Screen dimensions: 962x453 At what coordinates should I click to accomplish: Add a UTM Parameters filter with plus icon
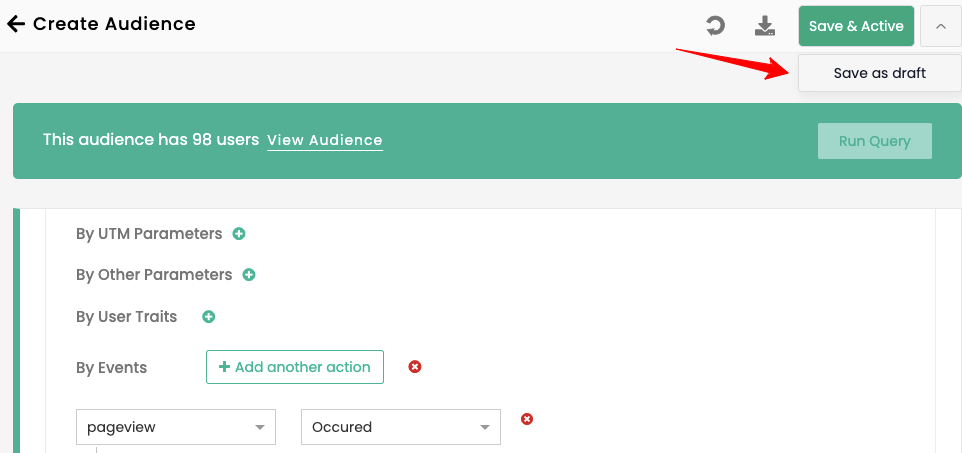[239, 234]
